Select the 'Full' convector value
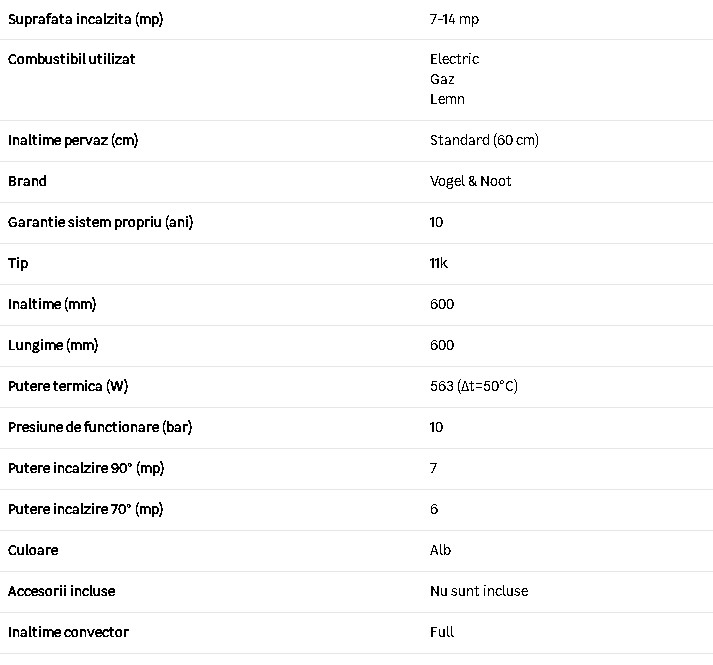The height and width of the screenshot is (665, 713). (x=442, y=632)
